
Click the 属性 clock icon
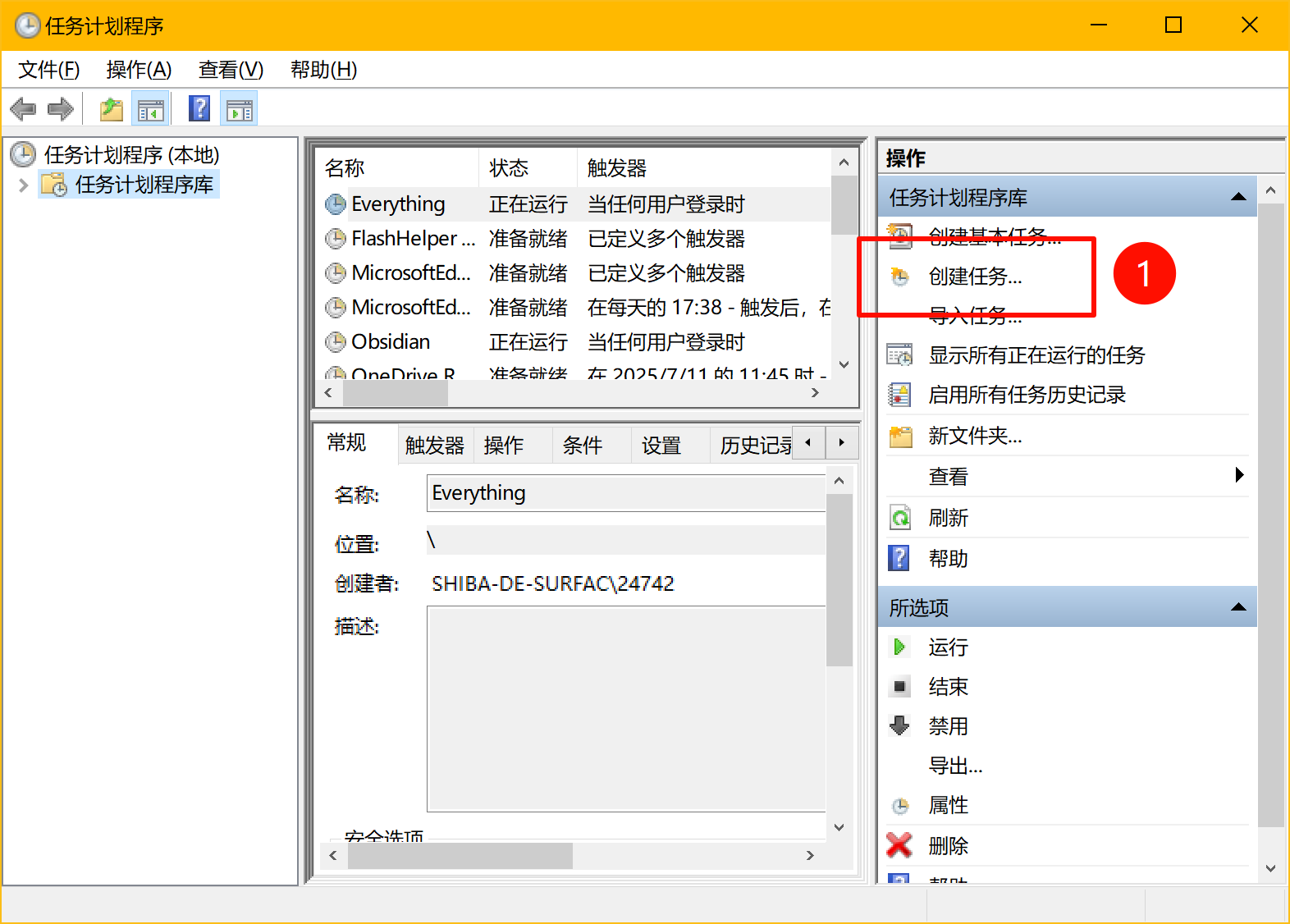pyautogui.click(x=900, y=806)
